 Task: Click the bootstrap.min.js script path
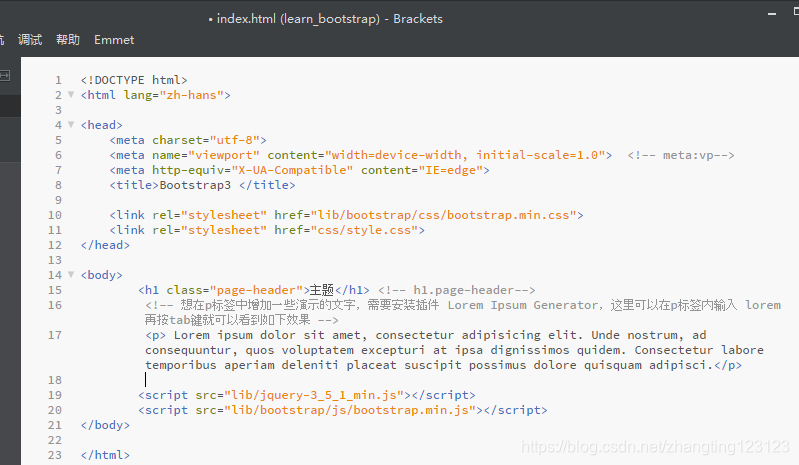coord(350,410)
